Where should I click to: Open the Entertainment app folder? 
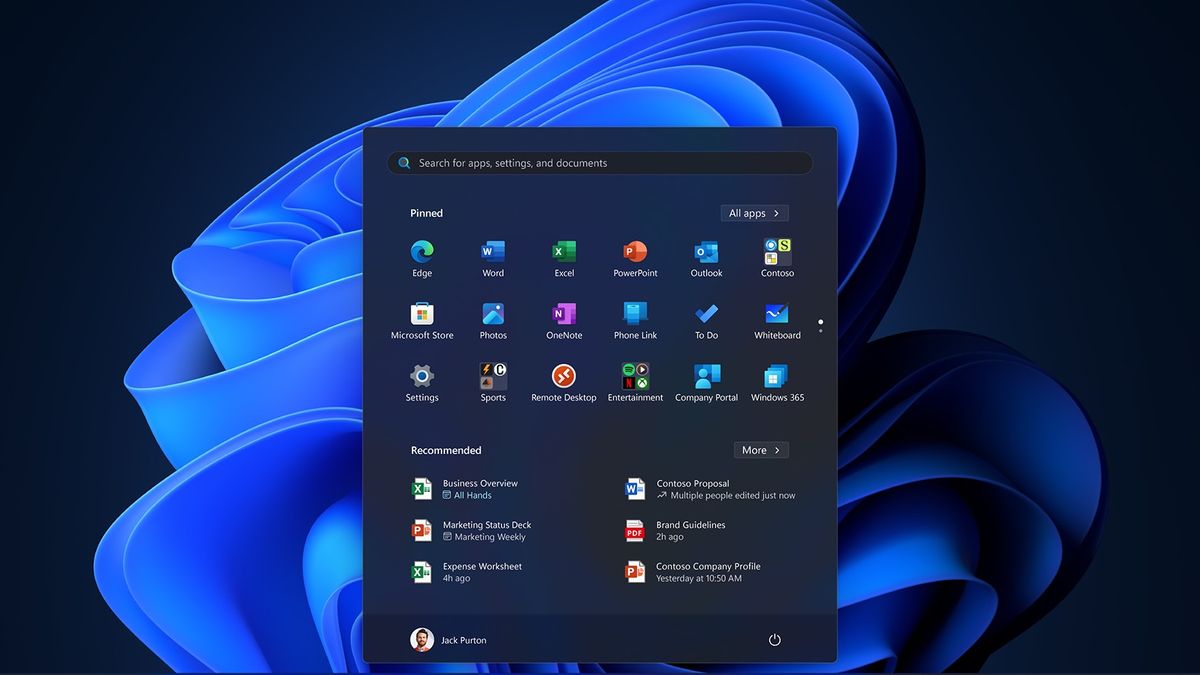coord(635,376)
